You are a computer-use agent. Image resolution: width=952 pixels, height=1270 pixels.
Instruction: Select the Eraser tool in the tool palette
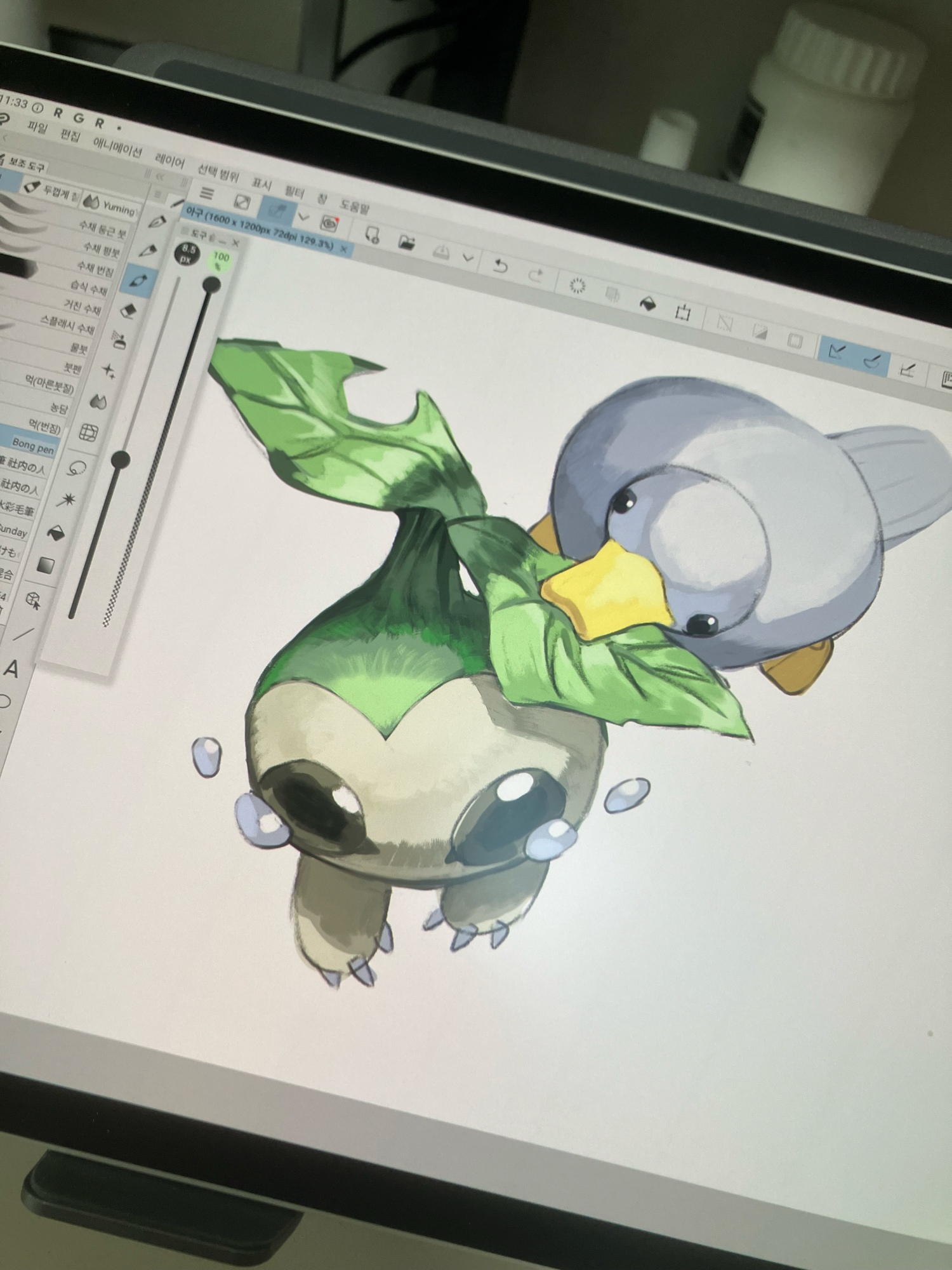[x=129, y=311]
